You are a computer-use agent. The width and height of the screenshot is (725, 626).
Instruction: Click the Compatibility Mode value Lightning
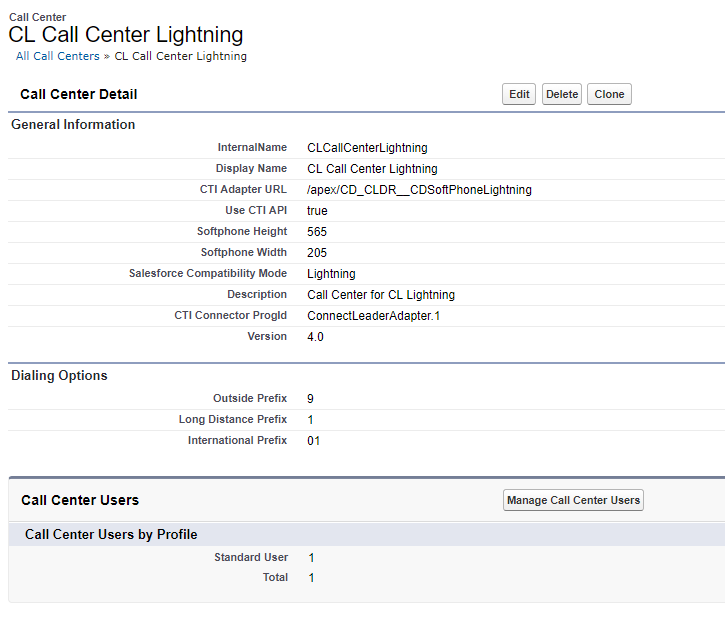(331, 274)
